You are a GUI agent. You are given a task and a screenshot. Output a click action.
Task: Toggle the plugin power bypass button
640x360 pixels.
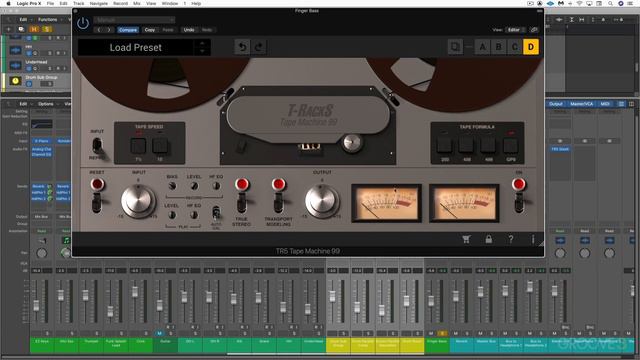tap(83, 23)
